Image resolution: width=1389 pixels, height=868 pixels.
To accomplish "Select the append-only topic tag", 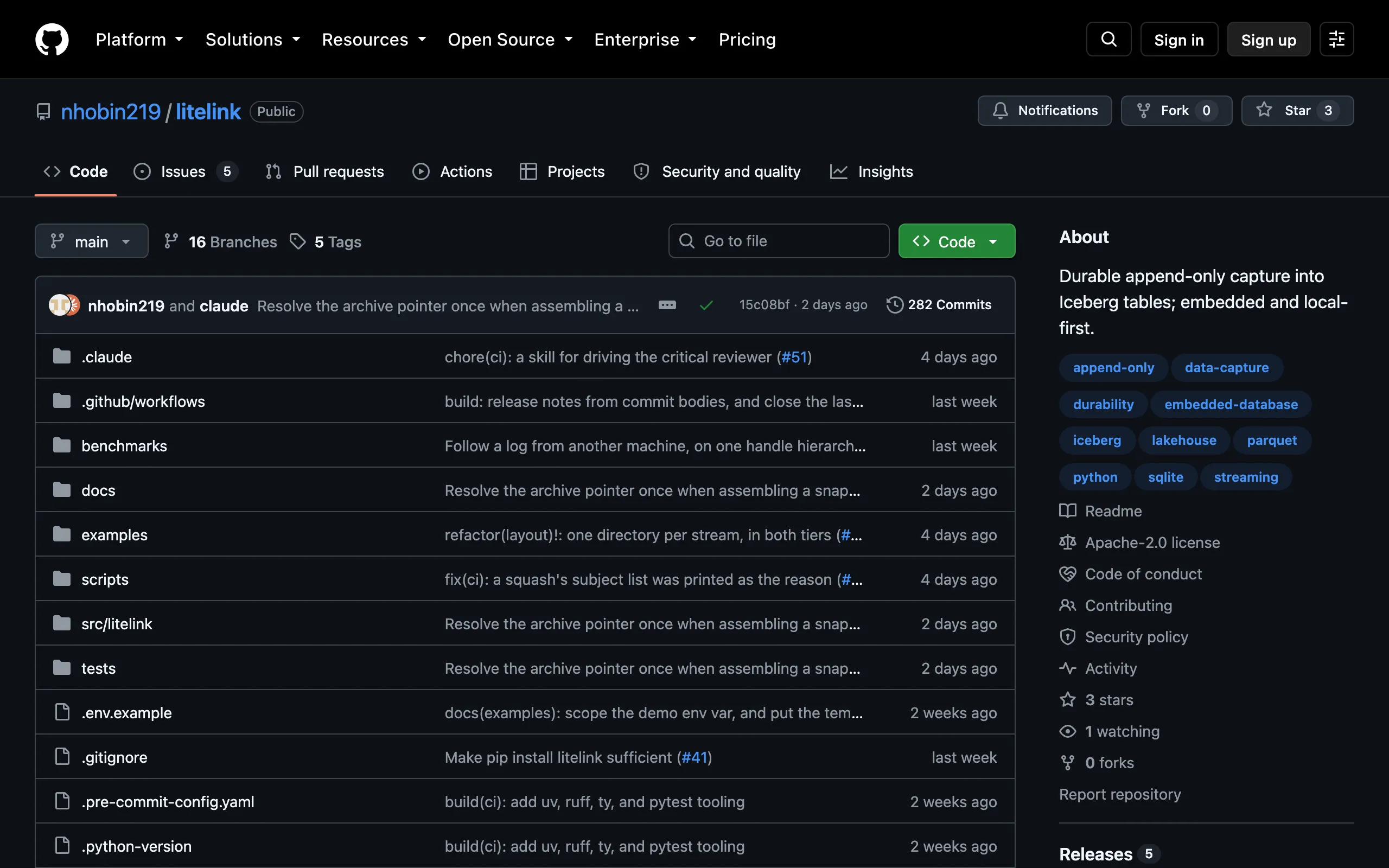I will pos(1113,368).
